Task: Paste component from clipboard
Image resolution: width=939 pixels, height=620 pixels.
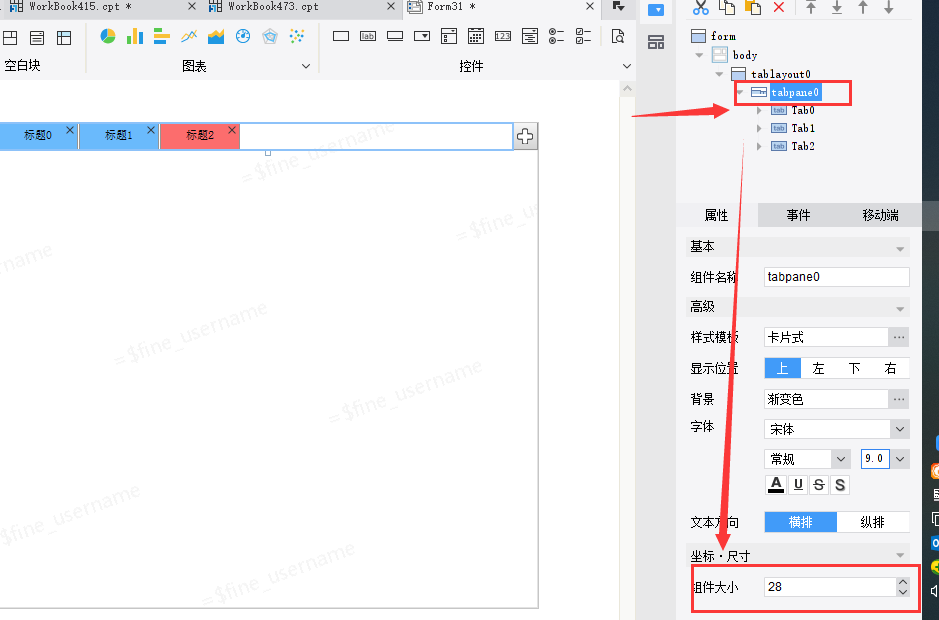Action: (x=753, y=7)
